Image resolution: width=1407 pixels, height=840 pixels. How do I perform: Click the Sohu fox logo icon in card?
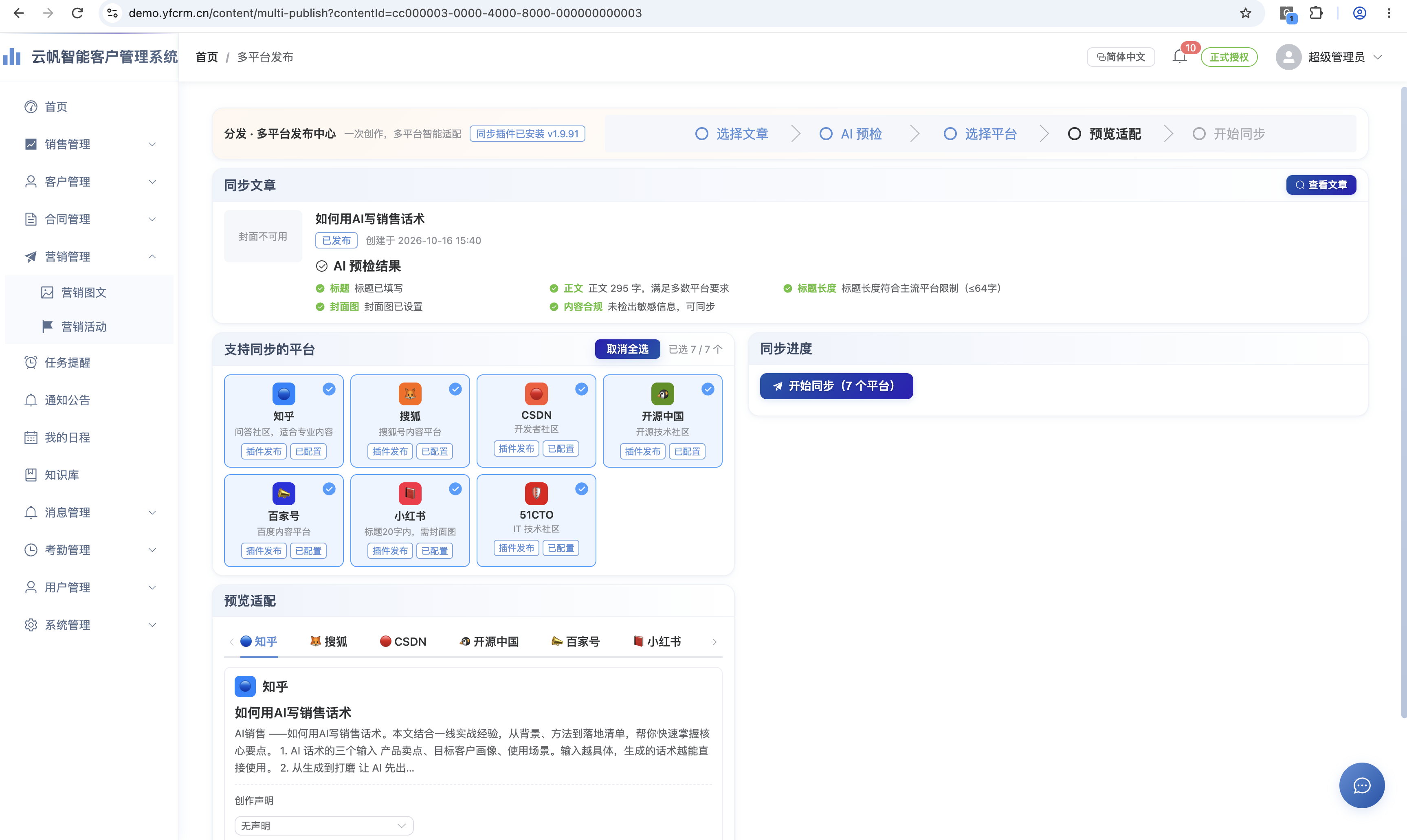click(x=410, y=394)
